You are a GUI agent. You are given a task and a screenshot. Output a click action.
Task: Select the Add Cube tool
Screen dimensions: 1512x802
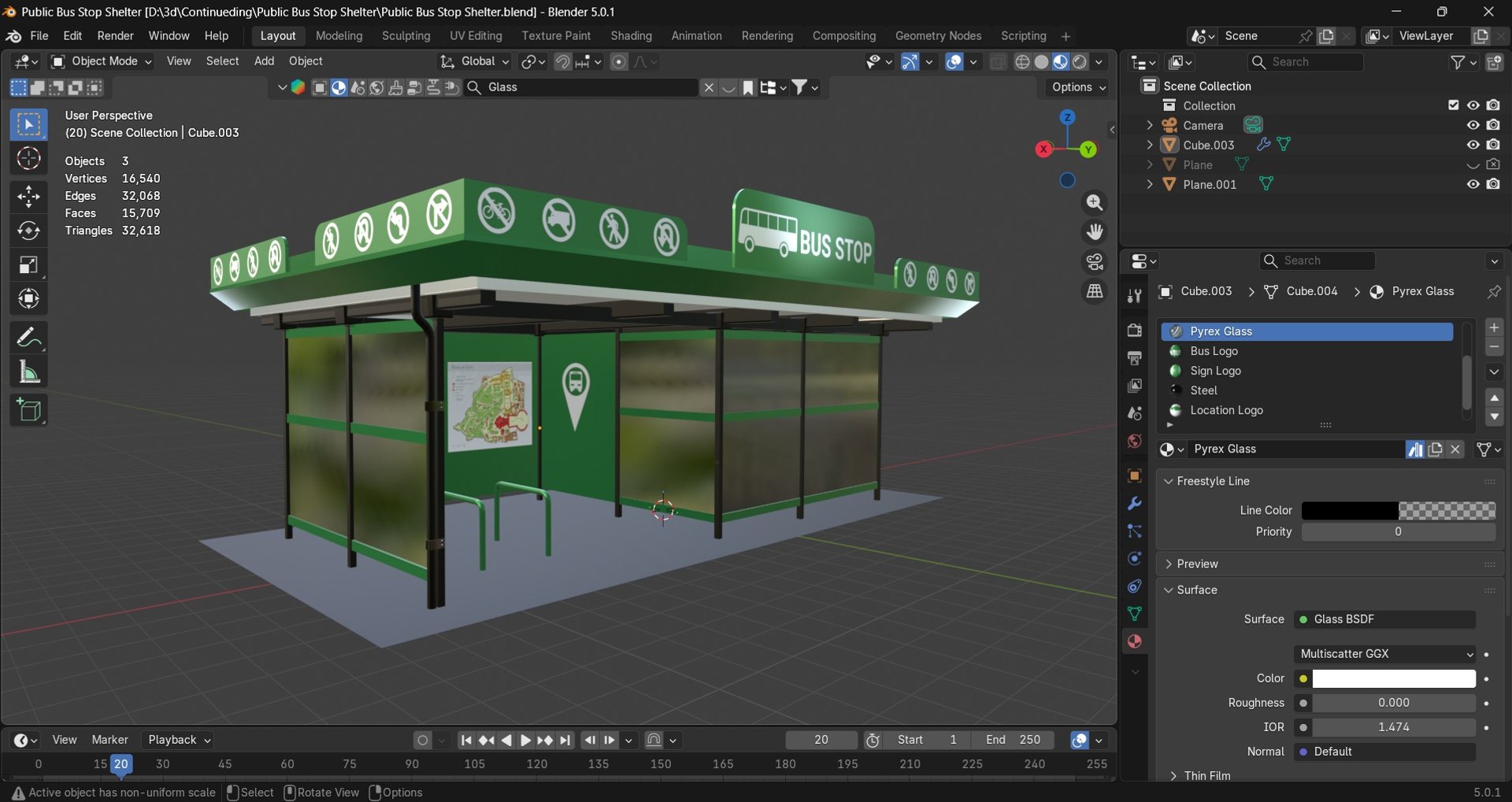pos(29,410)
